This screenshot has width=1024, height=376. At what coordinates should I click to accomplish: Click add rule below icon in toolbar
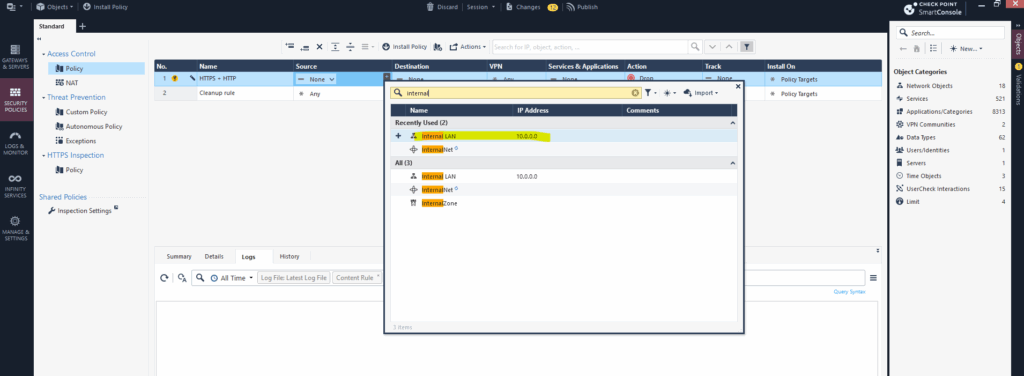pyautogui.click(x=304, y=47)
